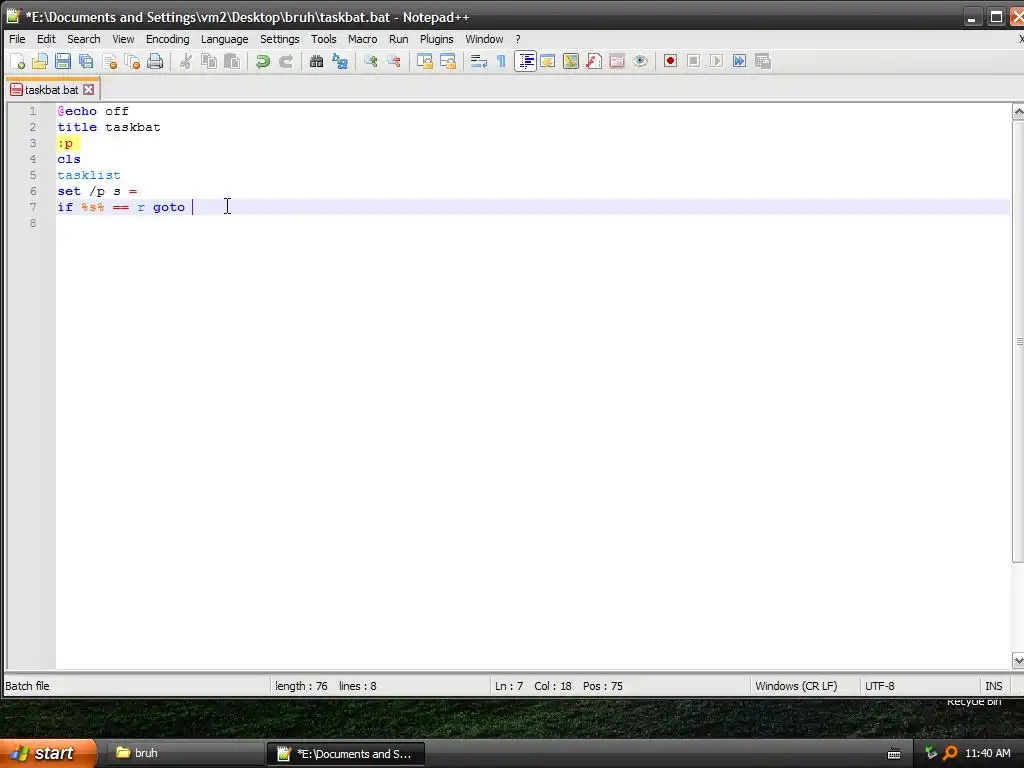Click the Open file folder icon
This screenshot has height=768, width=1024.
coord(40,61)
